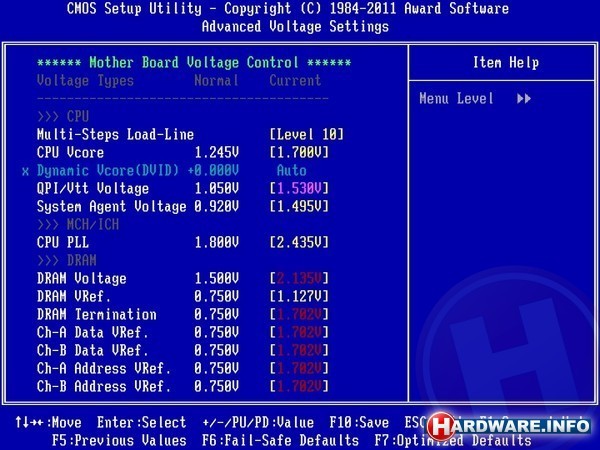Click the >>> DRAM section header
600x450 pixels.
67,261
